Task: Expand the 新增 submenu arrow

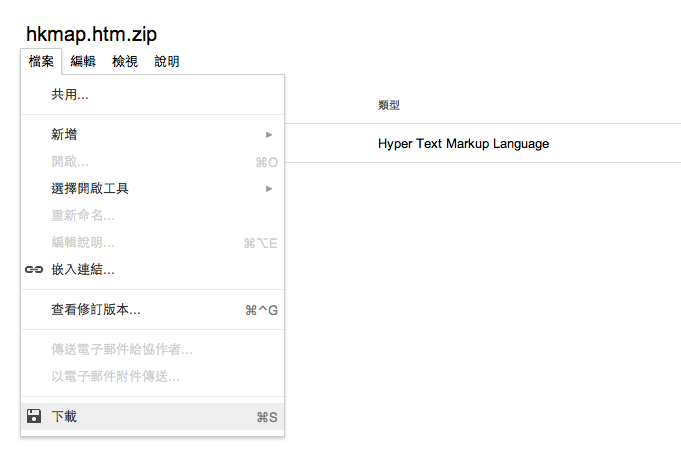Action: click(269, 134)
